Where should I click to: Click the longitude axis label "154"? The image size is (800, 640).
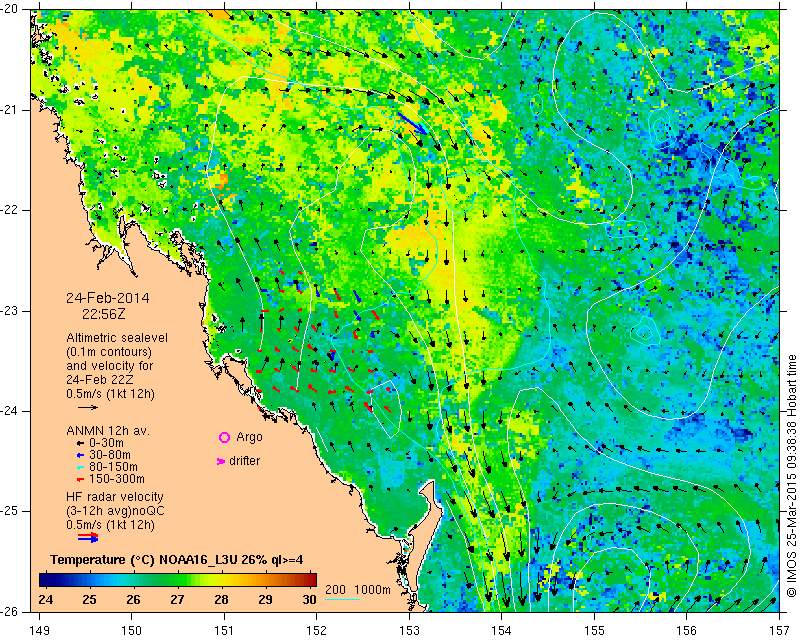coord(502,631)
